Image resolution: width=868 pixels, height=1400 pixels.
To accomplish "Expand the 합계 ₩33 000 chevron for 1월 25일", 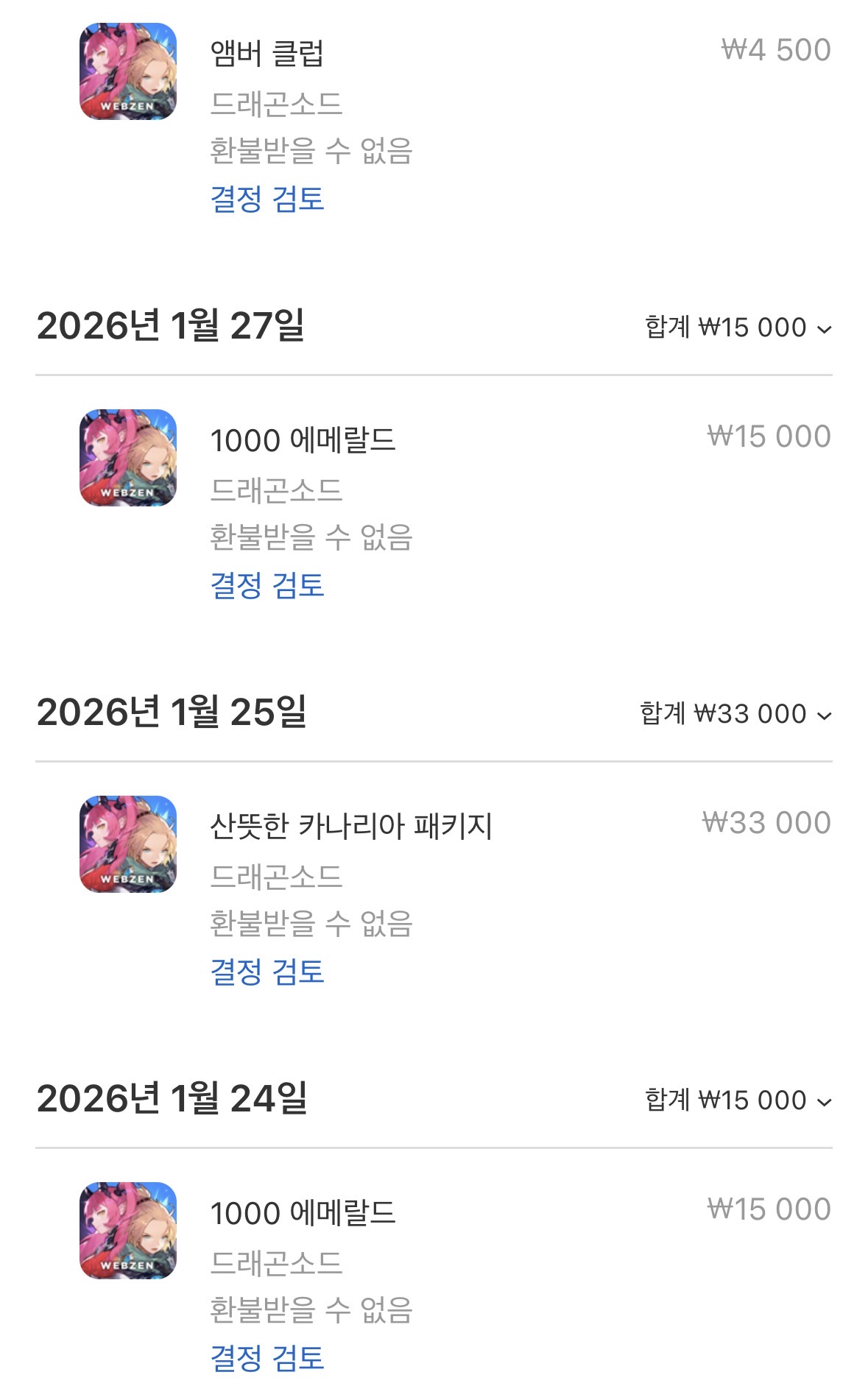I will pyautogui.click(x=825, y=715).
